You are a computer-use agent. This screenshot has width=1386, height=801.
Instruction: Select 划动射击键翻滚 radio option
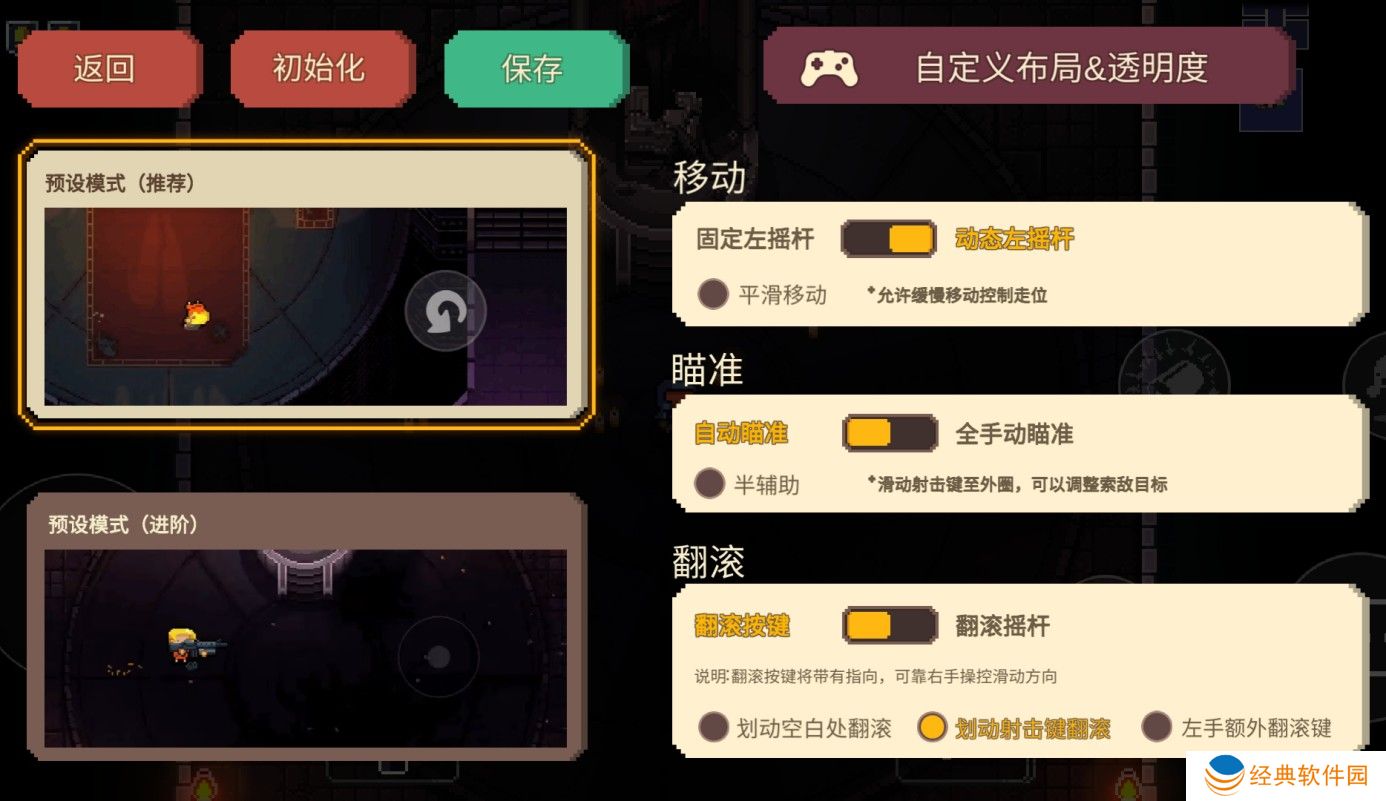(x=1014, y=727)
